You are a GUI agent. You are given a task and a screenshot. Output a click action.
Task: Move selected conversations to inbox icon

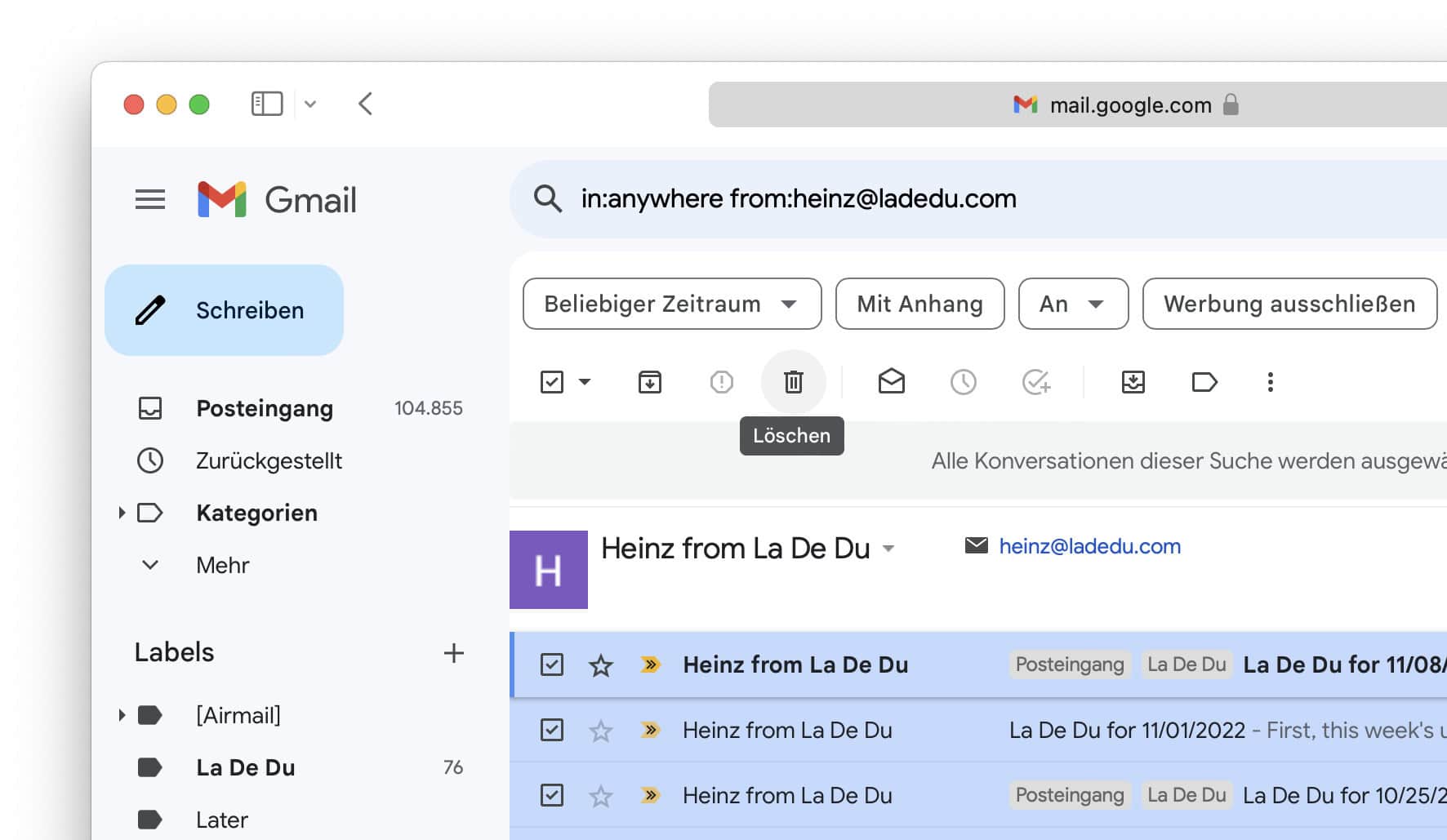coord(1133,382)
